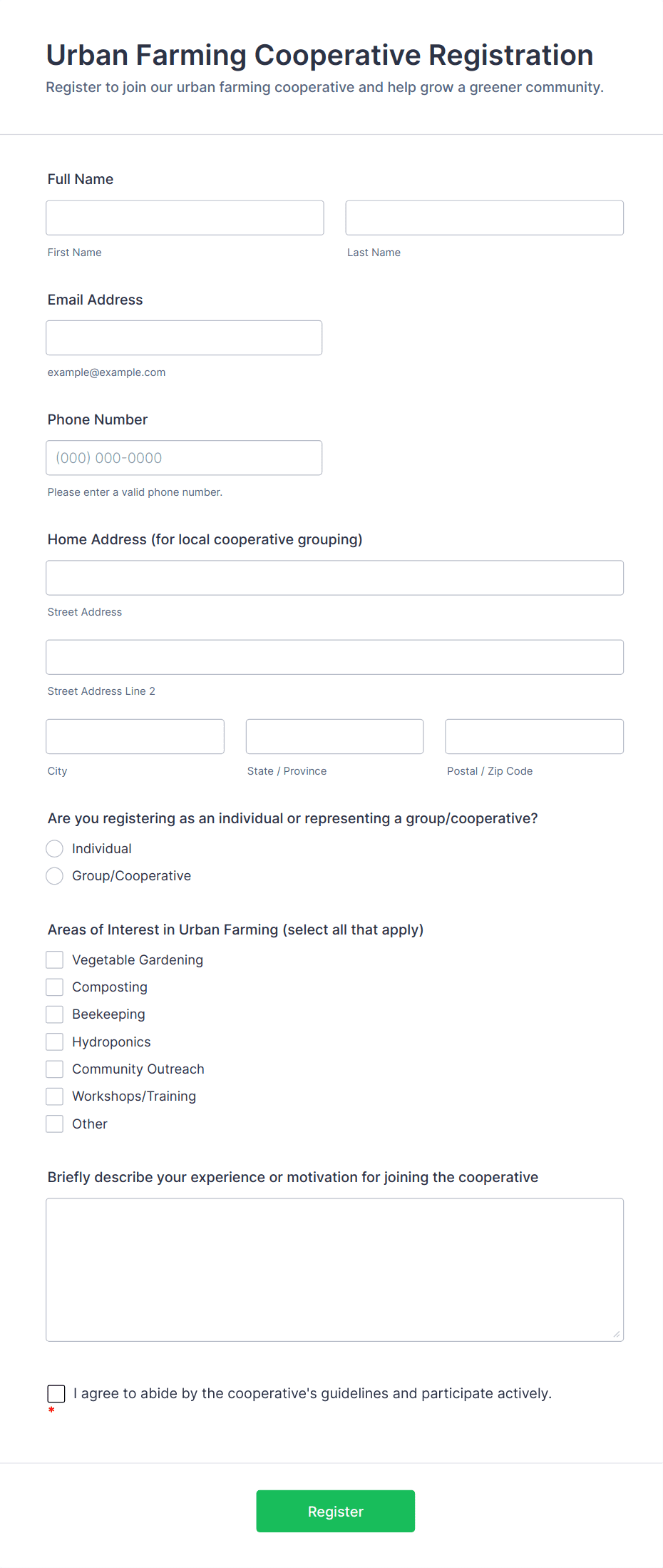Click the First Name input field
663x1568 pixels.
click(185, 218)
